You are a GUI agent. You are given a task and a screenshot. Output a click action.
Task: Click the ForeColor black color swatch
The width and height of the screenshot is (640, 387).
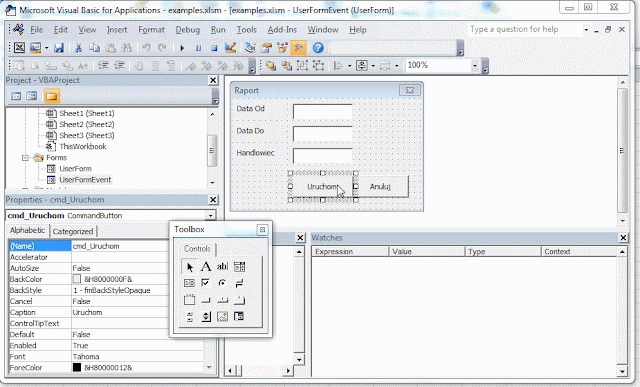(77, 367)
